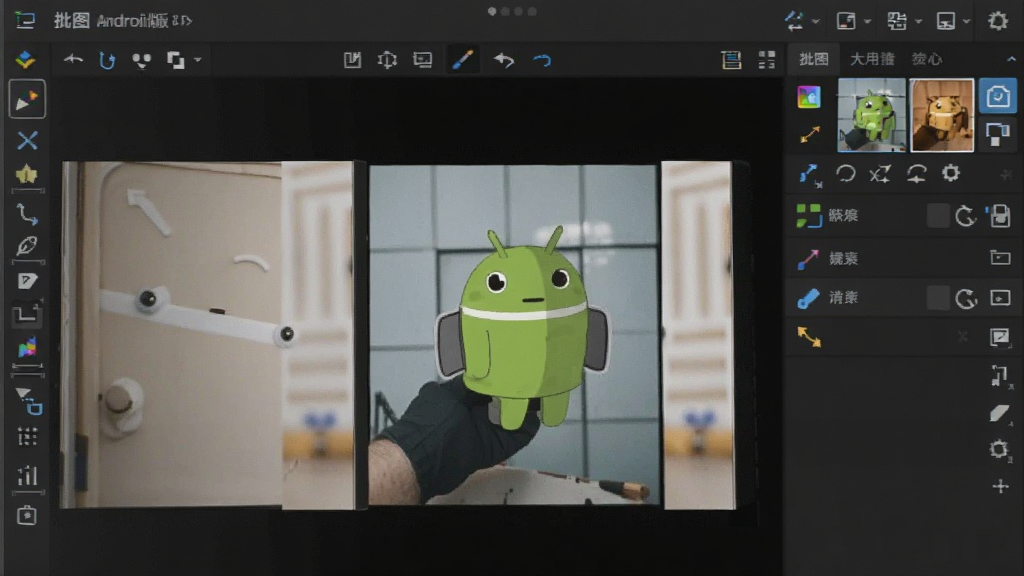
Task: Select the arrow pointer tool in left toolbar
Action: click(27, 100)
